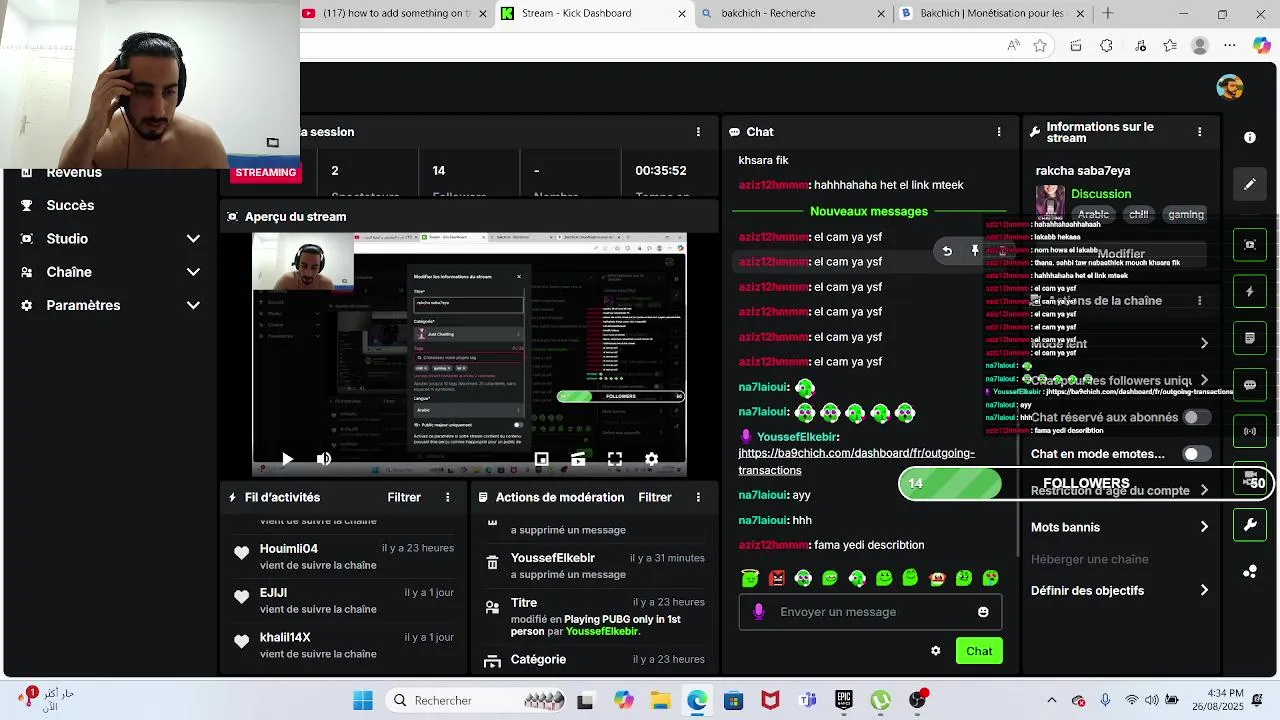Click the Discussion category link
The height and width of the screenshot is (720, 1280).
point(1101,194)
